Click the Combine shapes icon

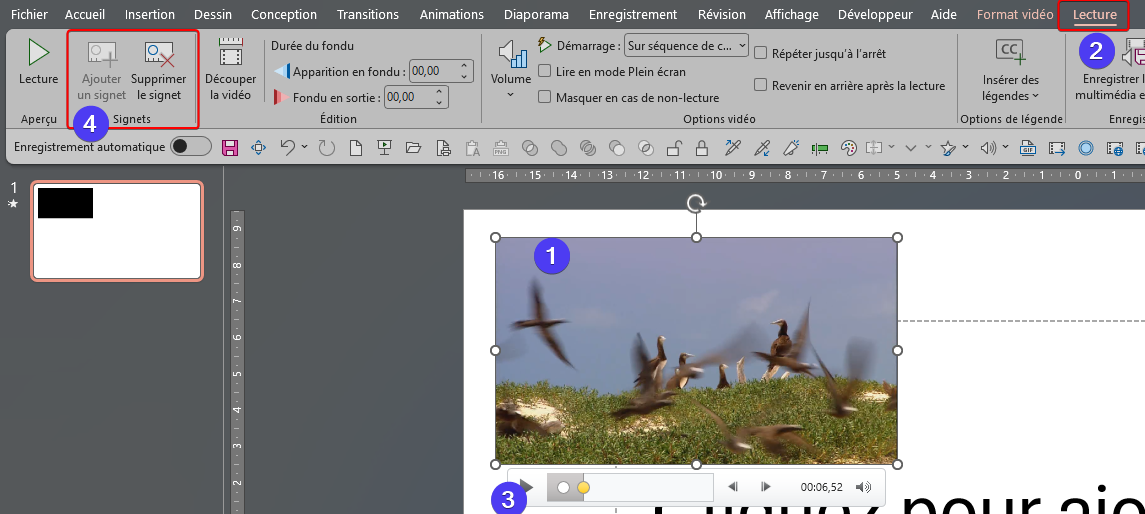pyautogui.click(x=529, y=148)
